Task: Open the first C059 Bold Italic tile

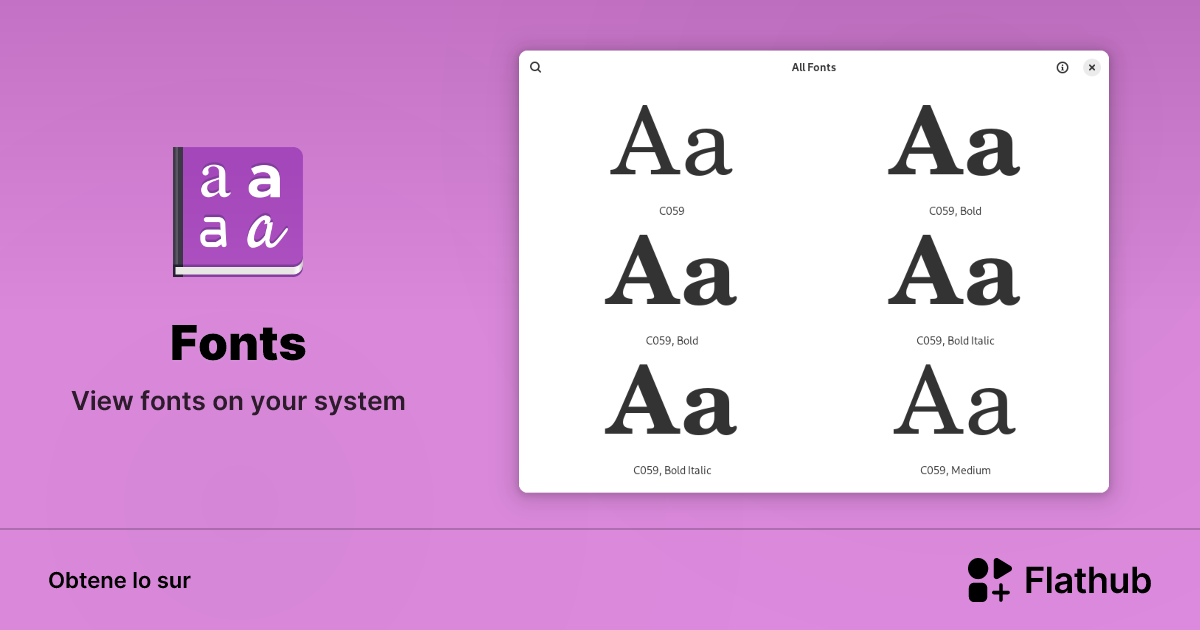Action: 671,404
